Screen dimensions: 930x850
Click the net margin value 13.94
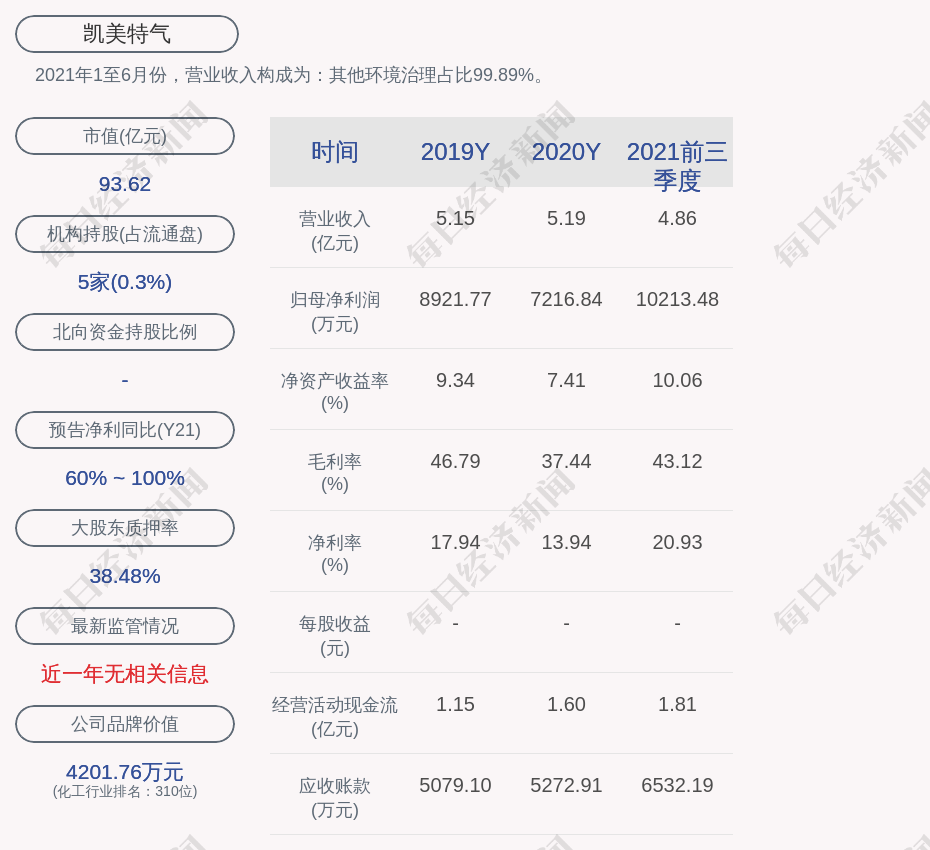566,542
